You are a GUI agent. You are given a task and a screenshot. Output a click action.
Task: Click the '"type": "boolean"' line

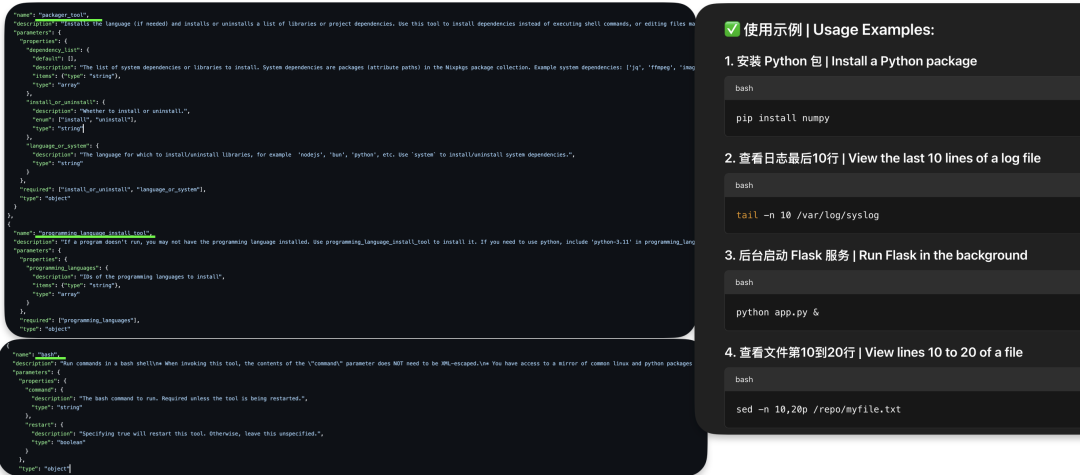[59, 443]
